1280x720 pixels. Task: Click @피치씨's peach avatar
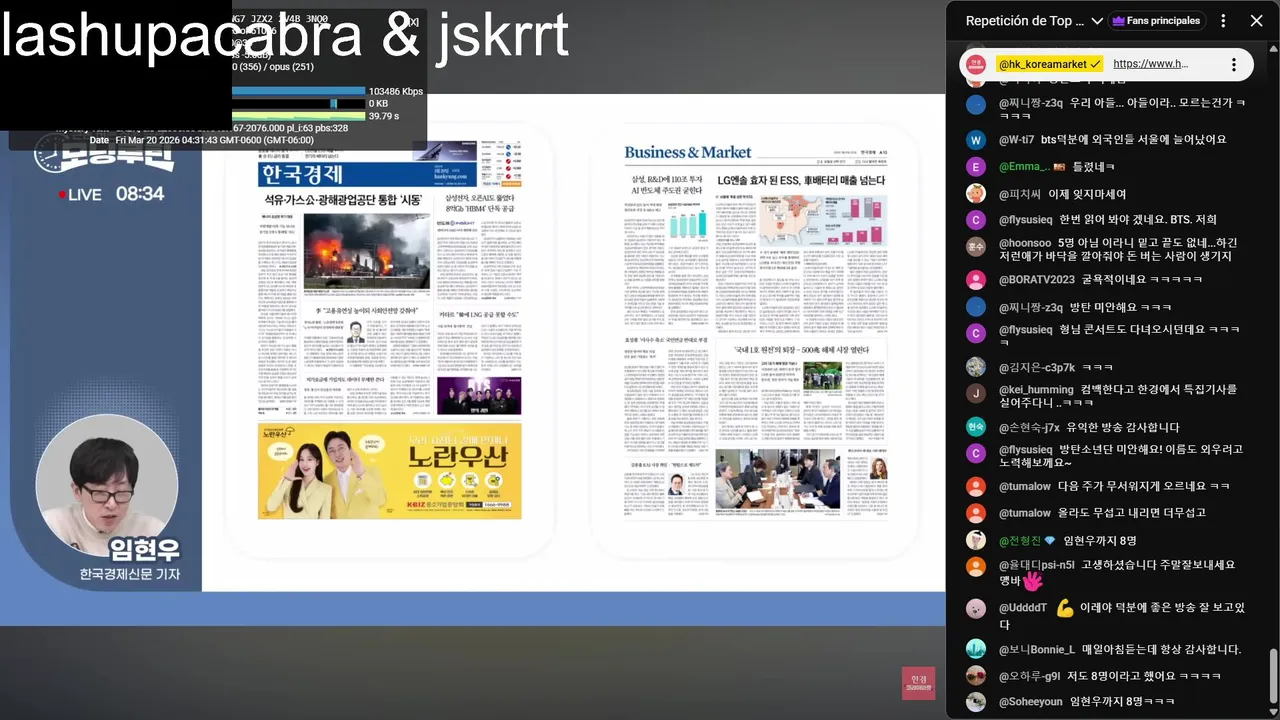click(x=976, y=193)
